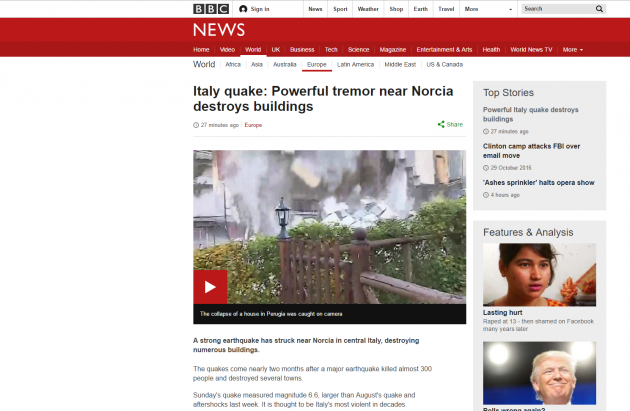Viewport: 630px width, 411px height.
Task: Click the search magnifier icon
Action: 599,9
